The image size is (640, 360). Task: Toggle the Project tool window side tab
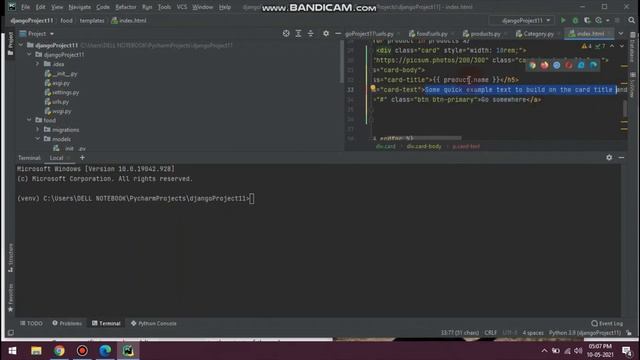(x=11, y=44)
